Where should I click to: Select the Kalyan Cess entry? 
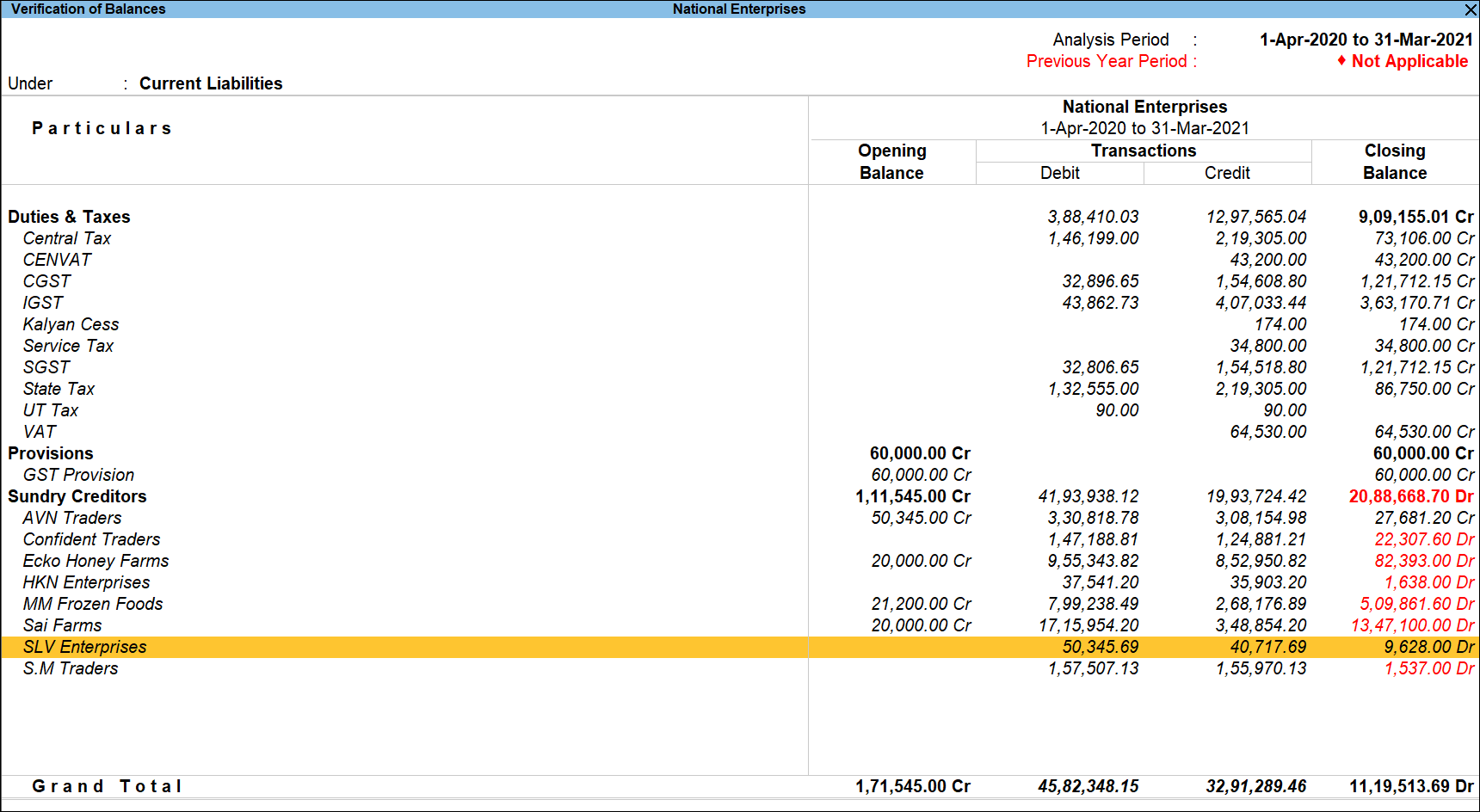71,324
